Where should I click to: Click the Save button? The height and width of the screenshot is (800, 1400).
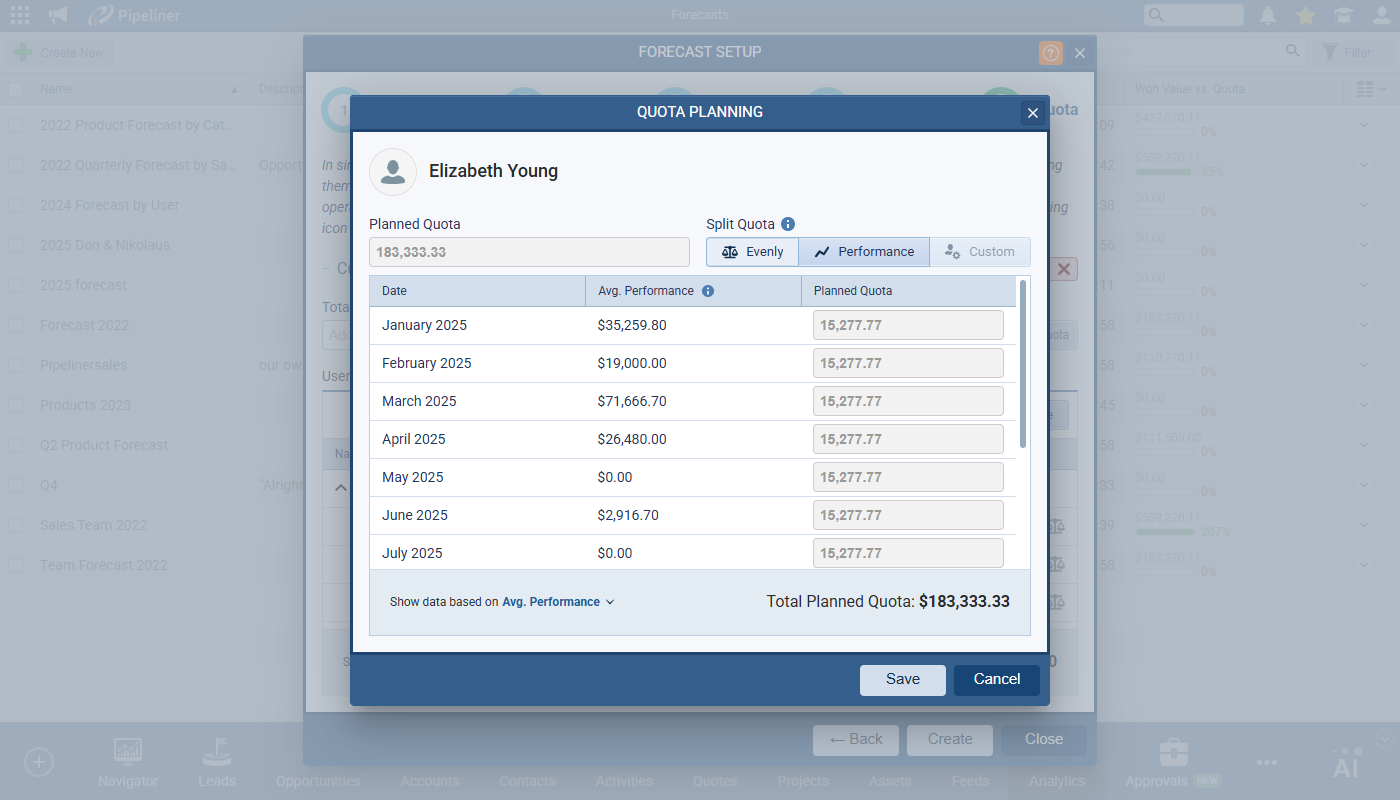coord(902,679)
